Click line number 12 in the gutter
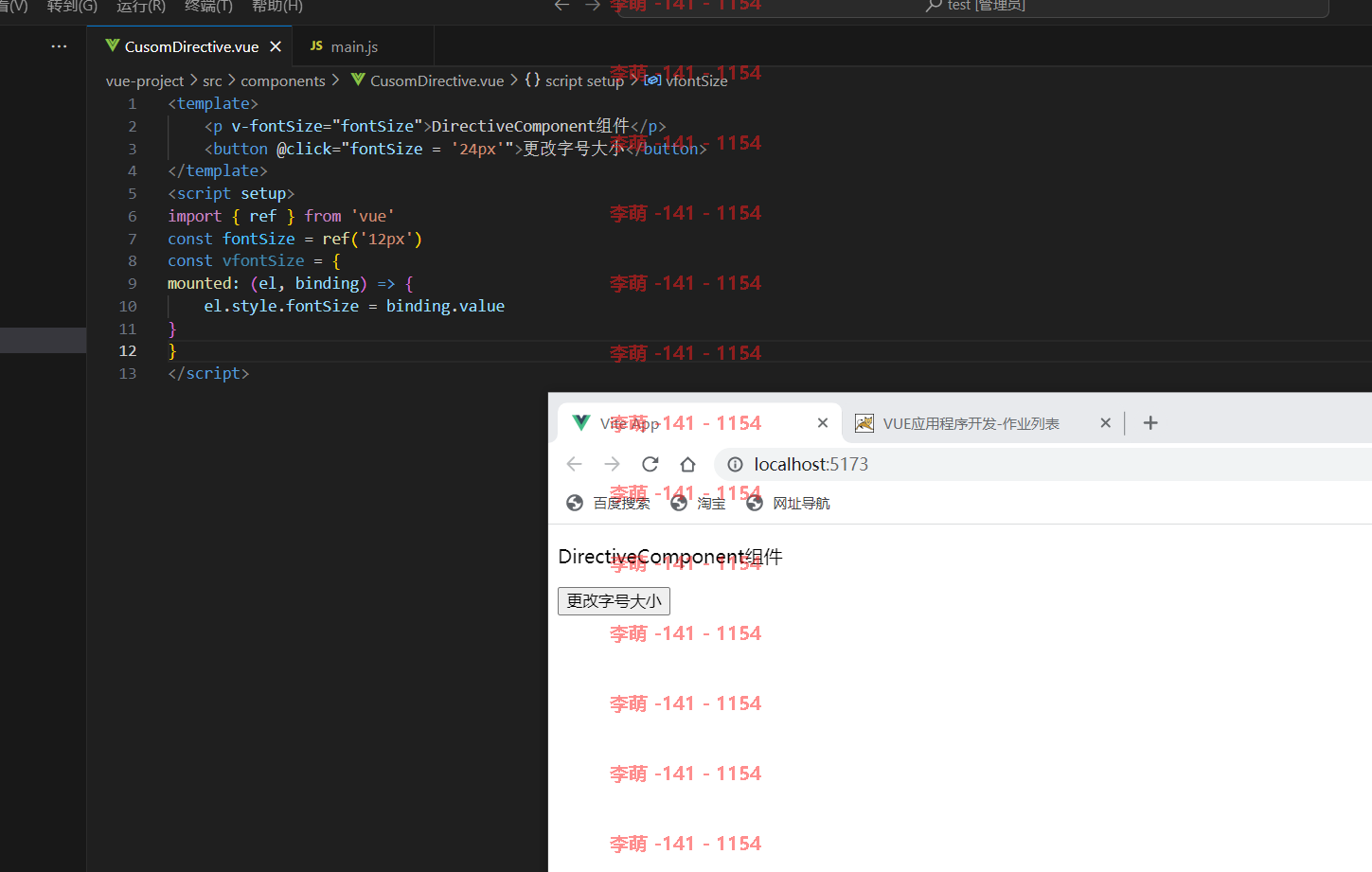Viewport: 1372px width, 872px height. 128,351
